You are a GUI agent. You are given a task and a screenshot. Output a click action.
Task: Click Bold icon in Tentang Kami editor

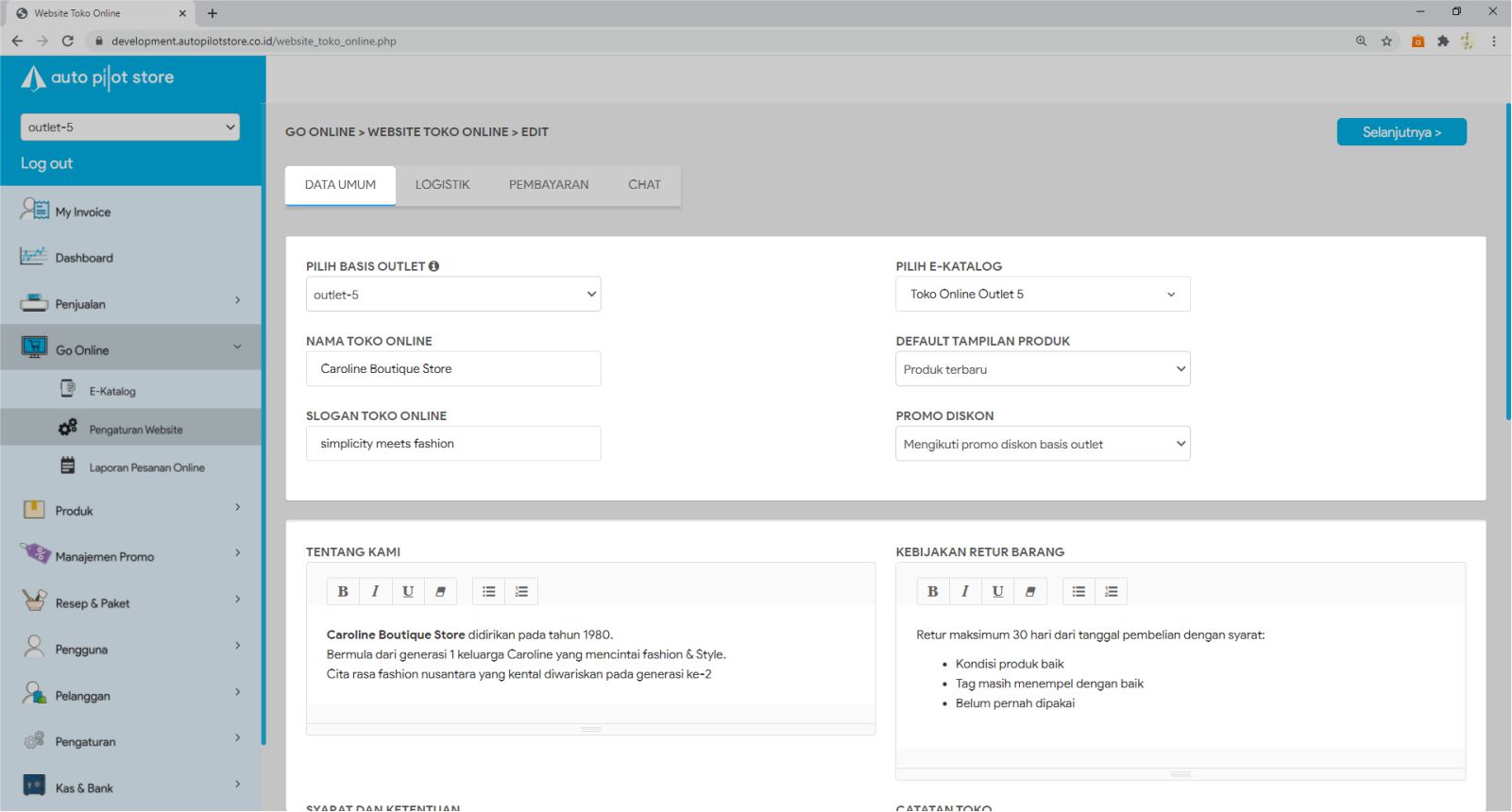pos(343,592)
